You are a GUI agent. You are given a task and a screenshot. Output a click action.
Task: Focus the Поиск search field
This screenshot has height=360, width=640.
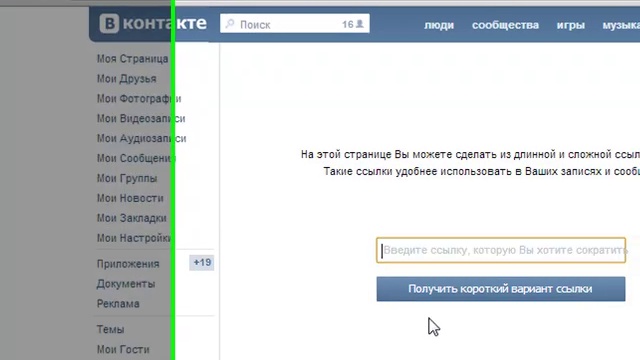tap(295, 24)
